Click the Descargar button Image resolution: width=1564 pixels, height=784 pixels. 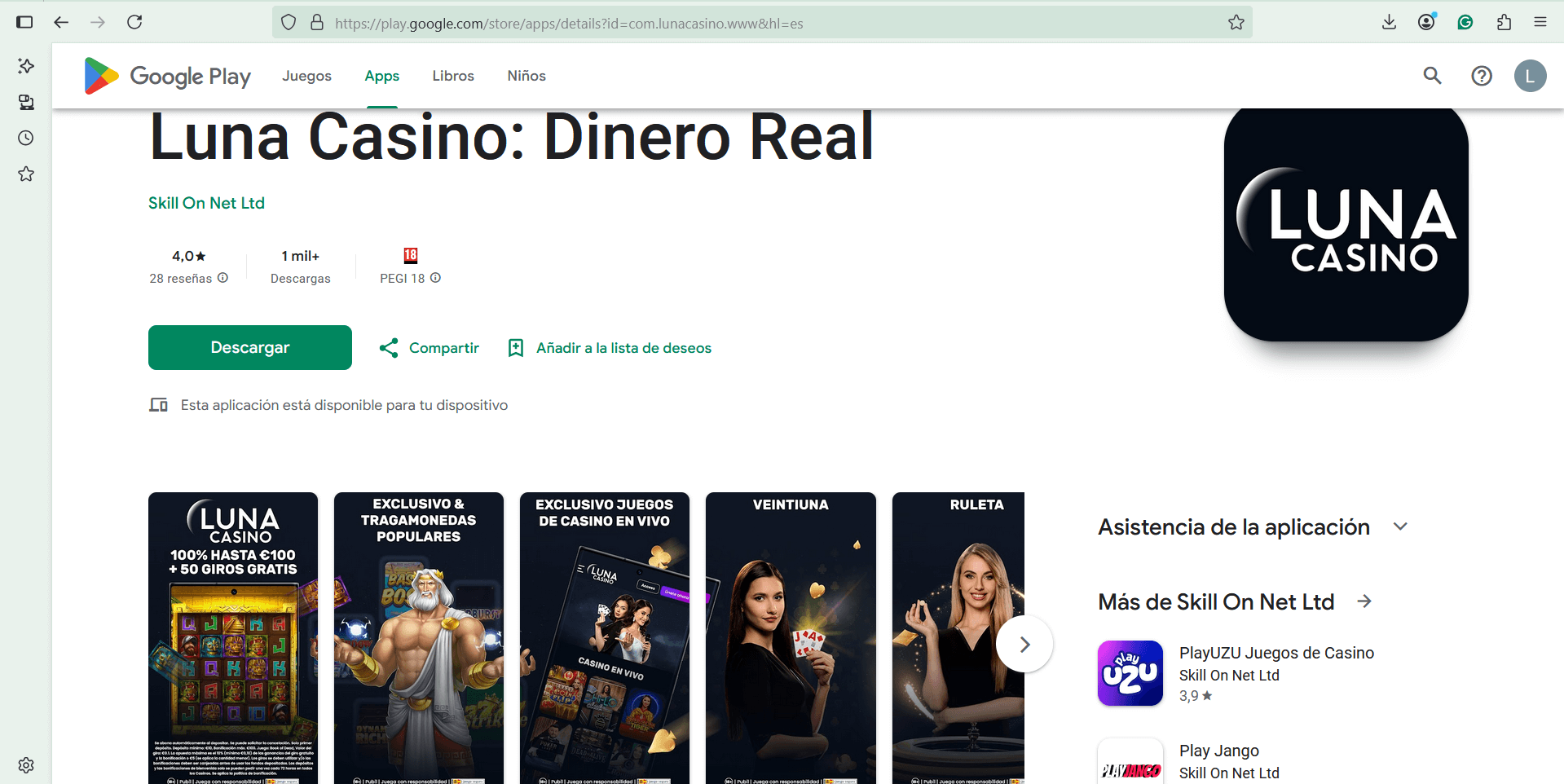(x=250, y=347)
